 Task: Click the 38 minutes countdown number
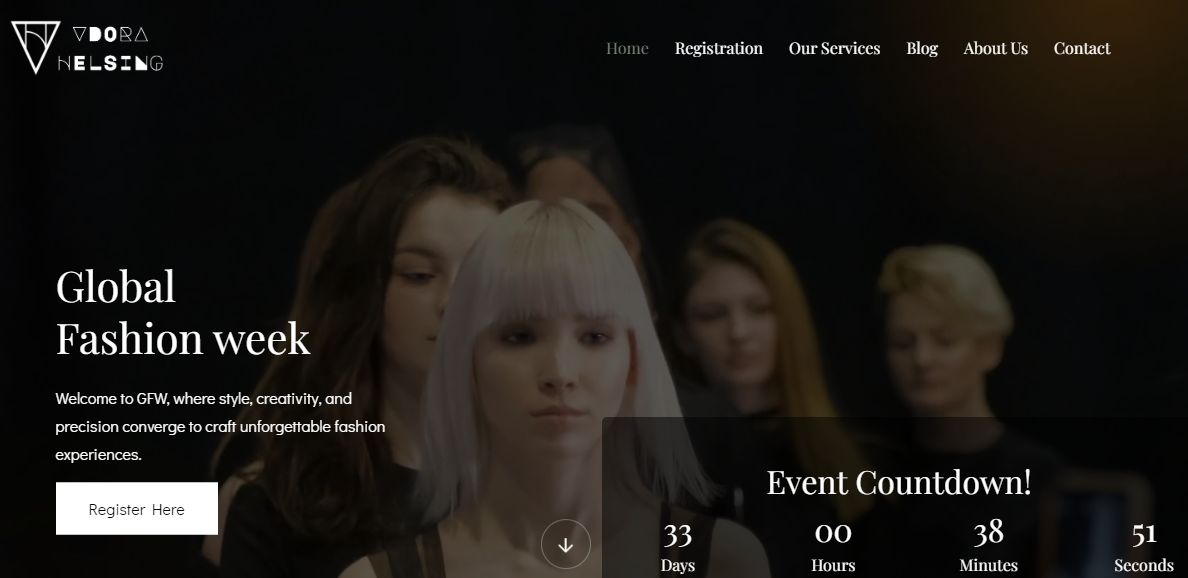click(988, 532)
